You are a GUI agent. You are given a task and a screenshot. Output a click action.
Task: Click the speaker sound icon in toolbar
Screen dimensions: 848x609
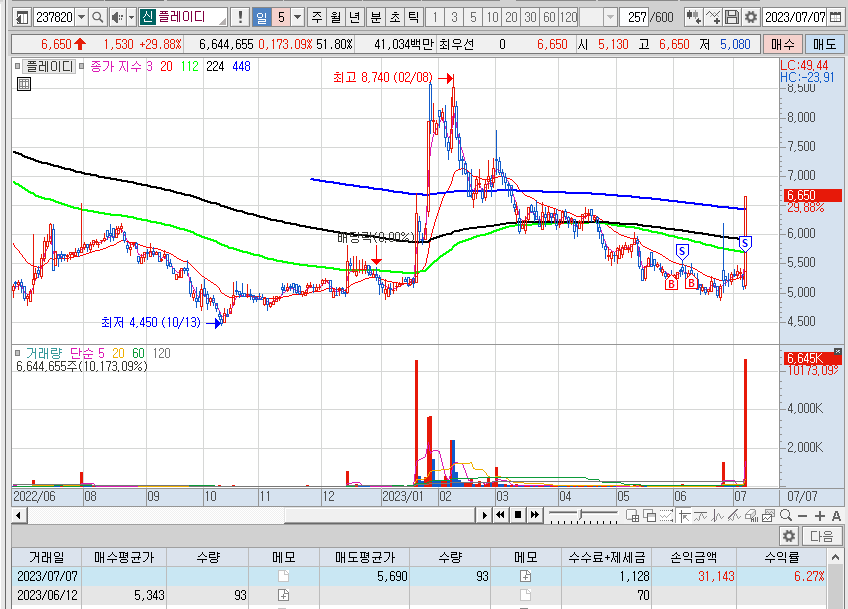117,17
